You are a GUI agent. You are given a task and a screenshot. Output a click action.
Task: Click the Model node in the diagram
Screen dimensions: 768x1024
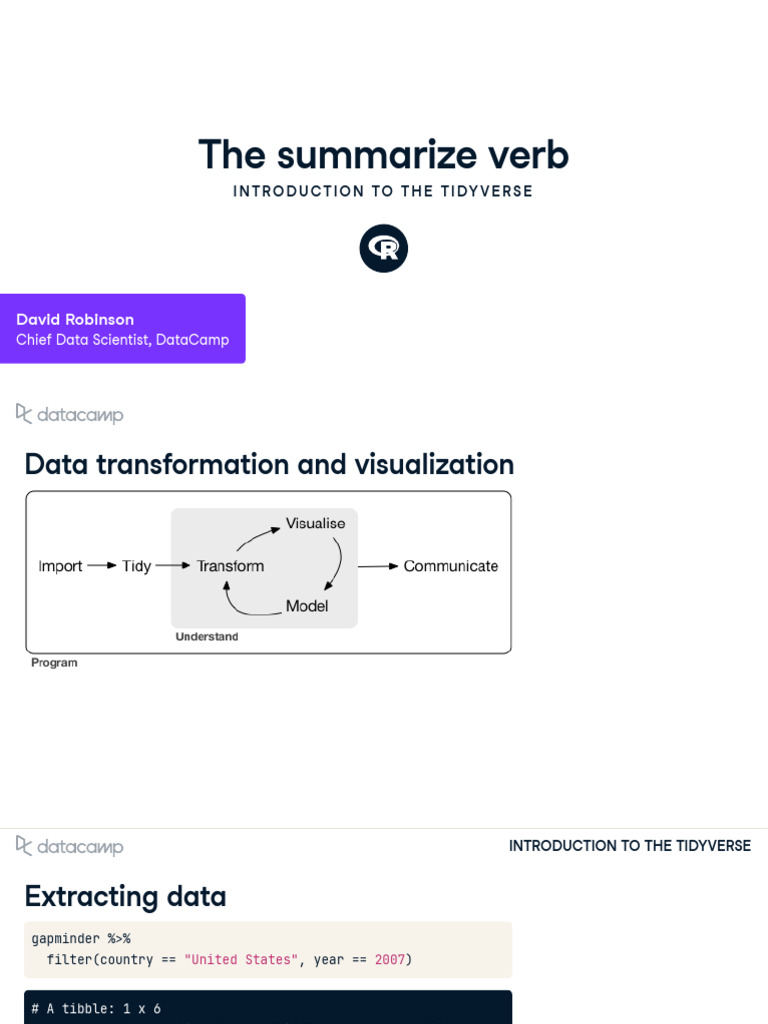[307, 606]
